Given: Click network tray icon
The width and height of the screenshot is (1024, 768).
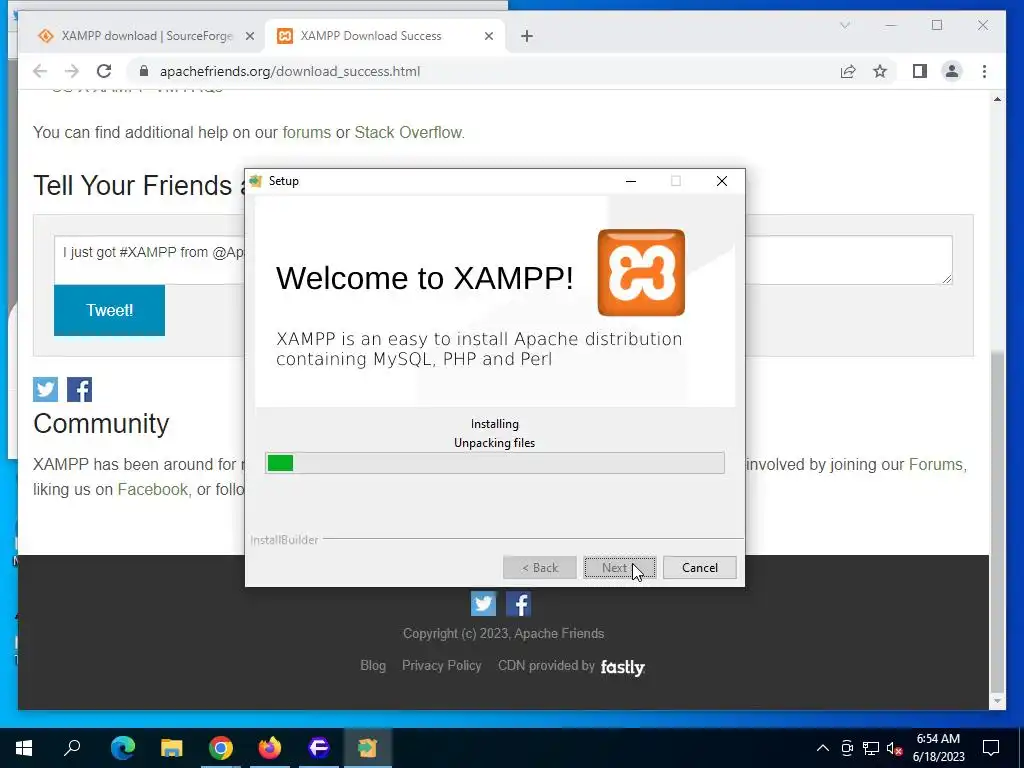Looking at the screenshot, I should click(x=871, y=748).
